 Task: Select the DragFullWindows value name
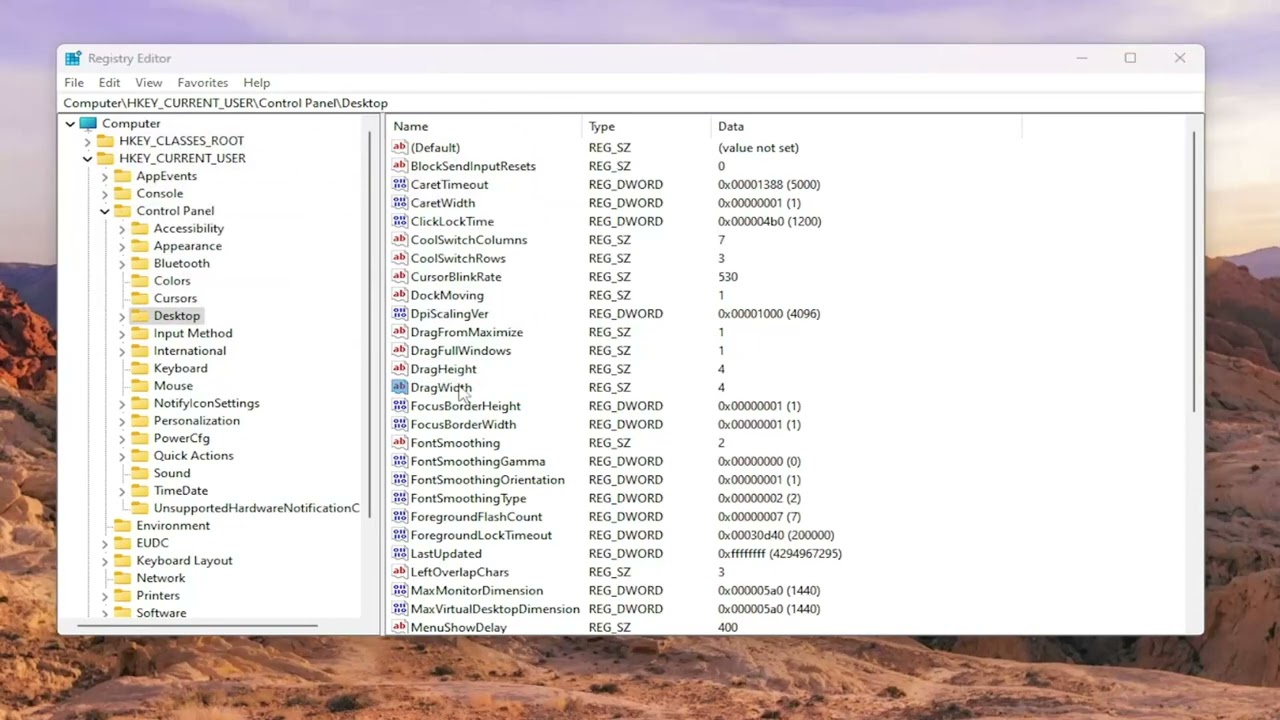[461, 351]
